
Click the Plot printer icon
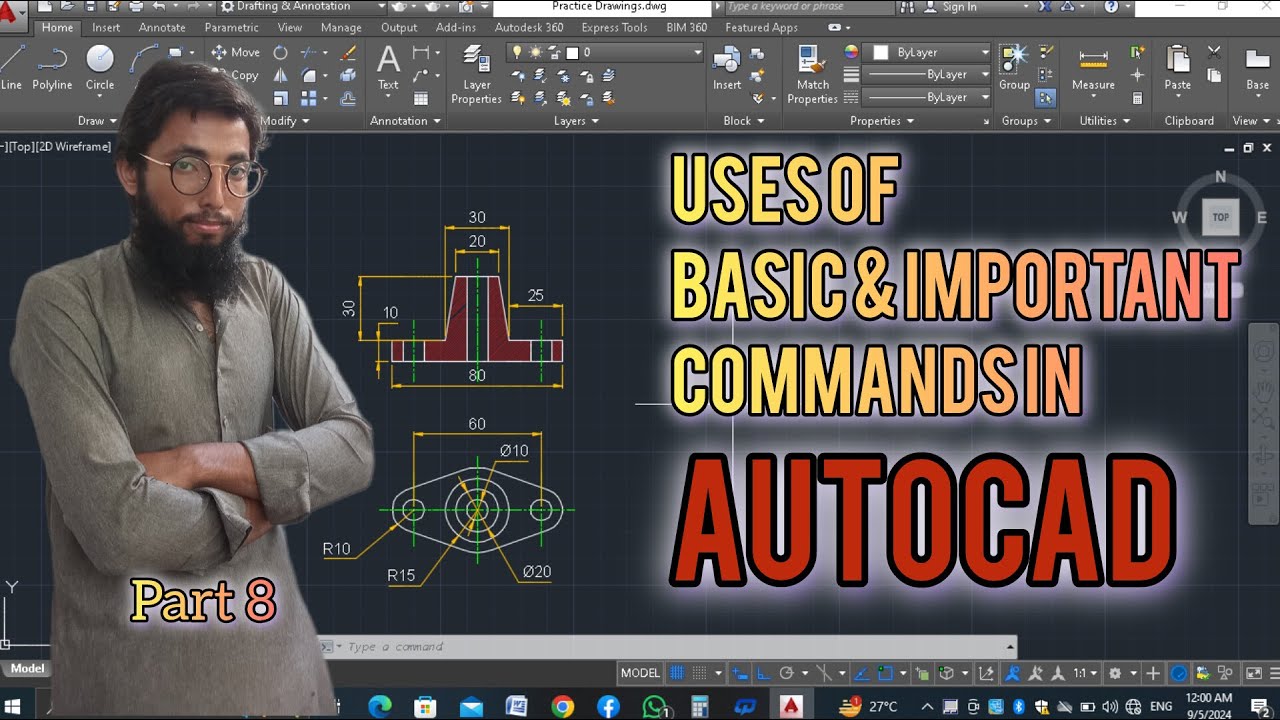click(135, 7)
